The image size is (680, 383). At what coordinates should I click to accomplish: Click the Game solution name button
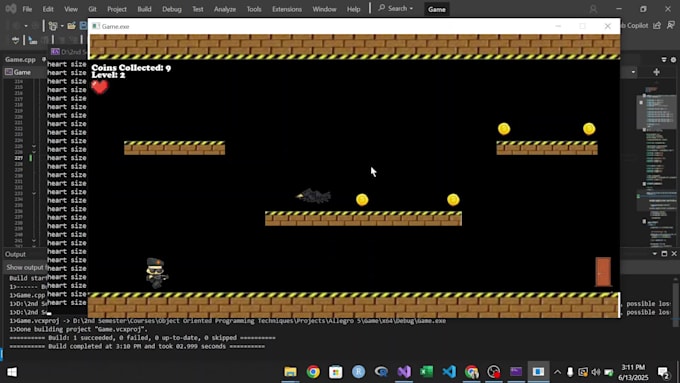tap(436, 9)
